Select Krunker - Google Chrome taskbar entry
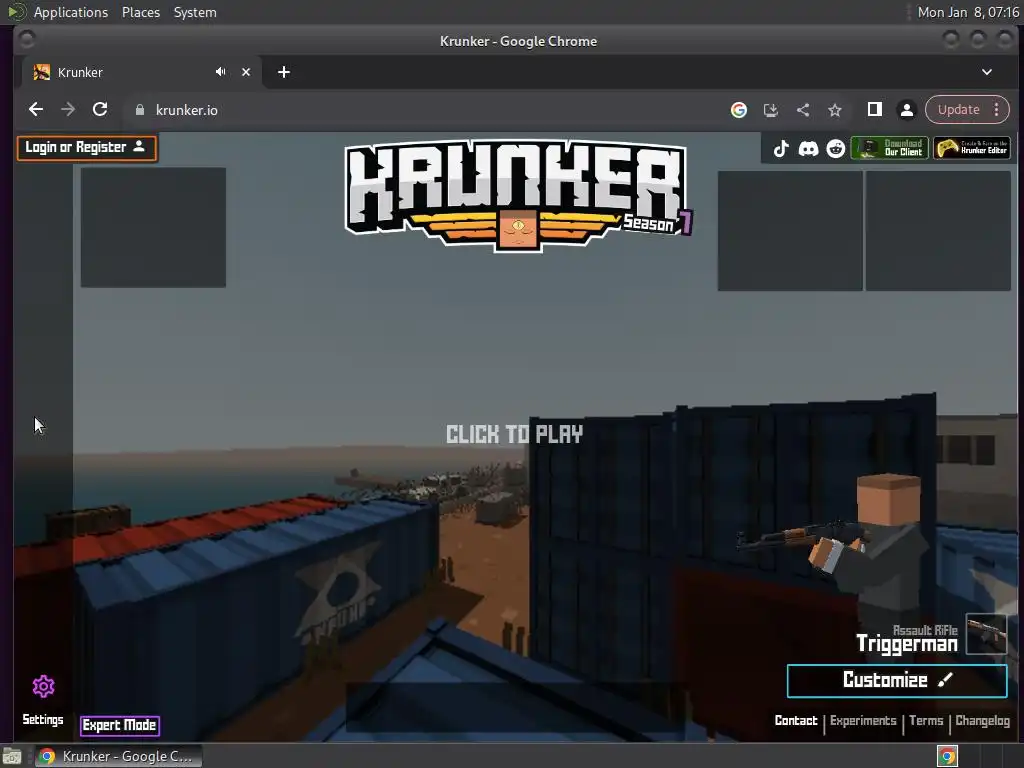Viewport: 1024px width, 768px height. (x=118, y=756)
